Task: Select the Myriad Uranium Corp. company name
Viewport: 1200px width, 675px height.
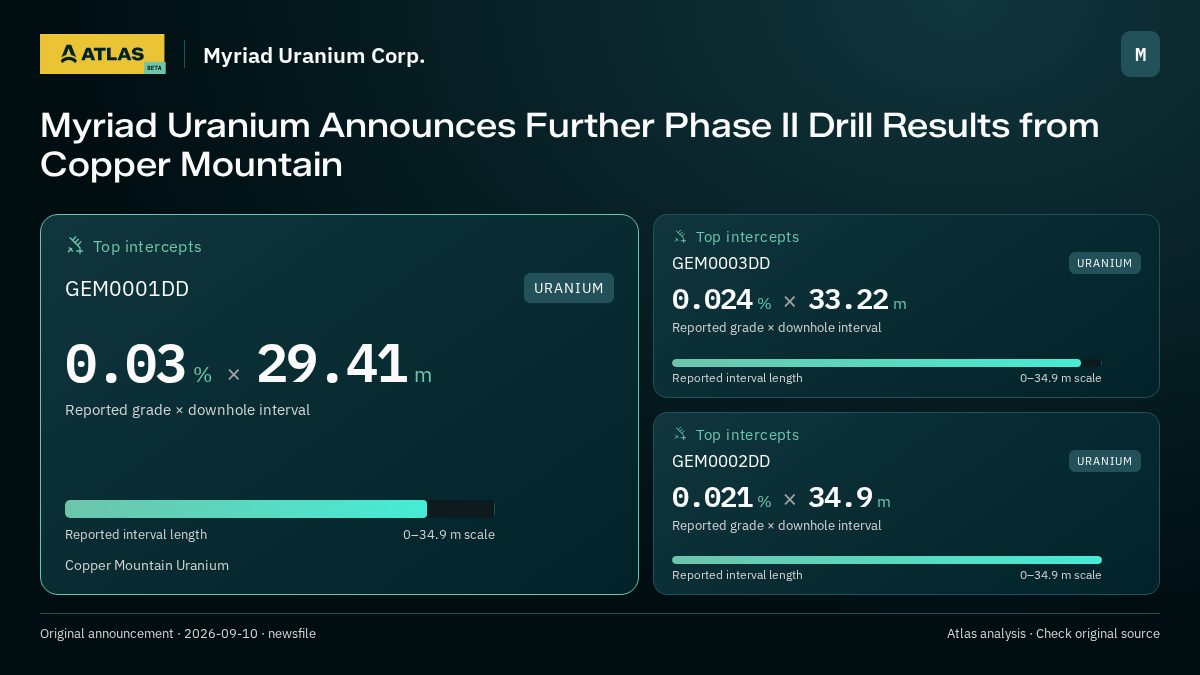Action: (x=314, y=56)
